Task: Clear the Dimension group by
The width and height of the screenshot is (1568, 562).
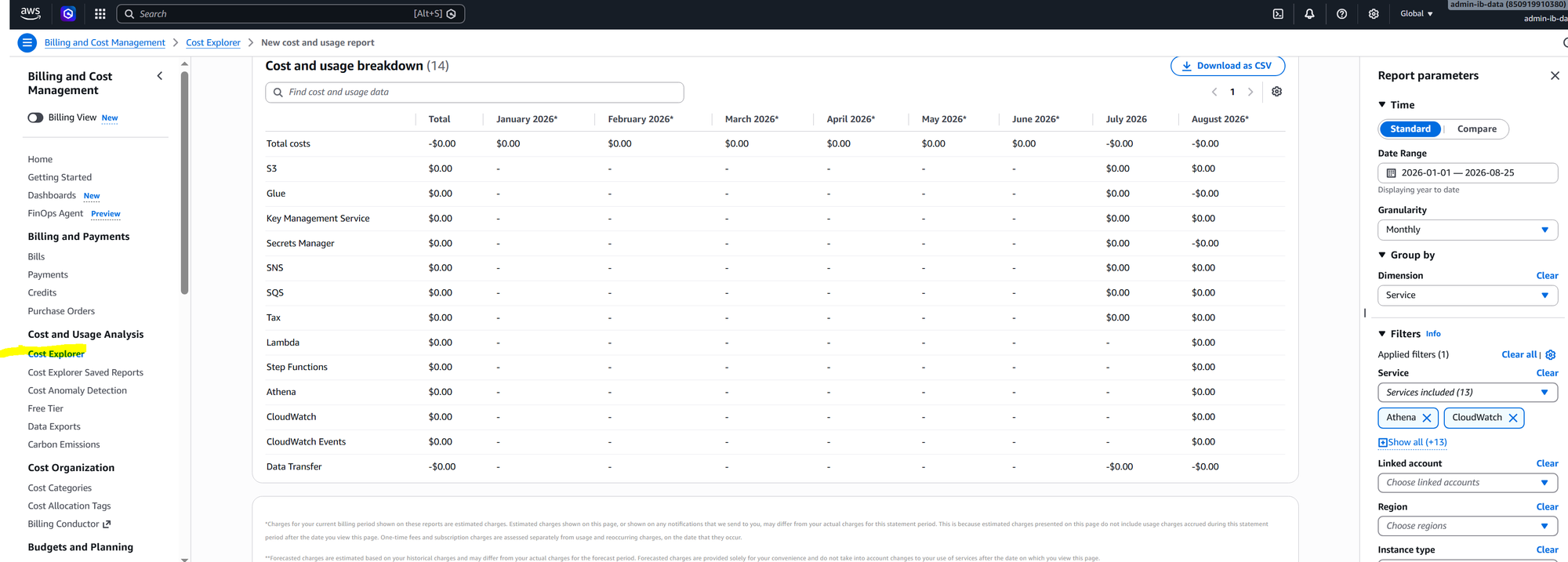Action: (x=1547, y=275)
